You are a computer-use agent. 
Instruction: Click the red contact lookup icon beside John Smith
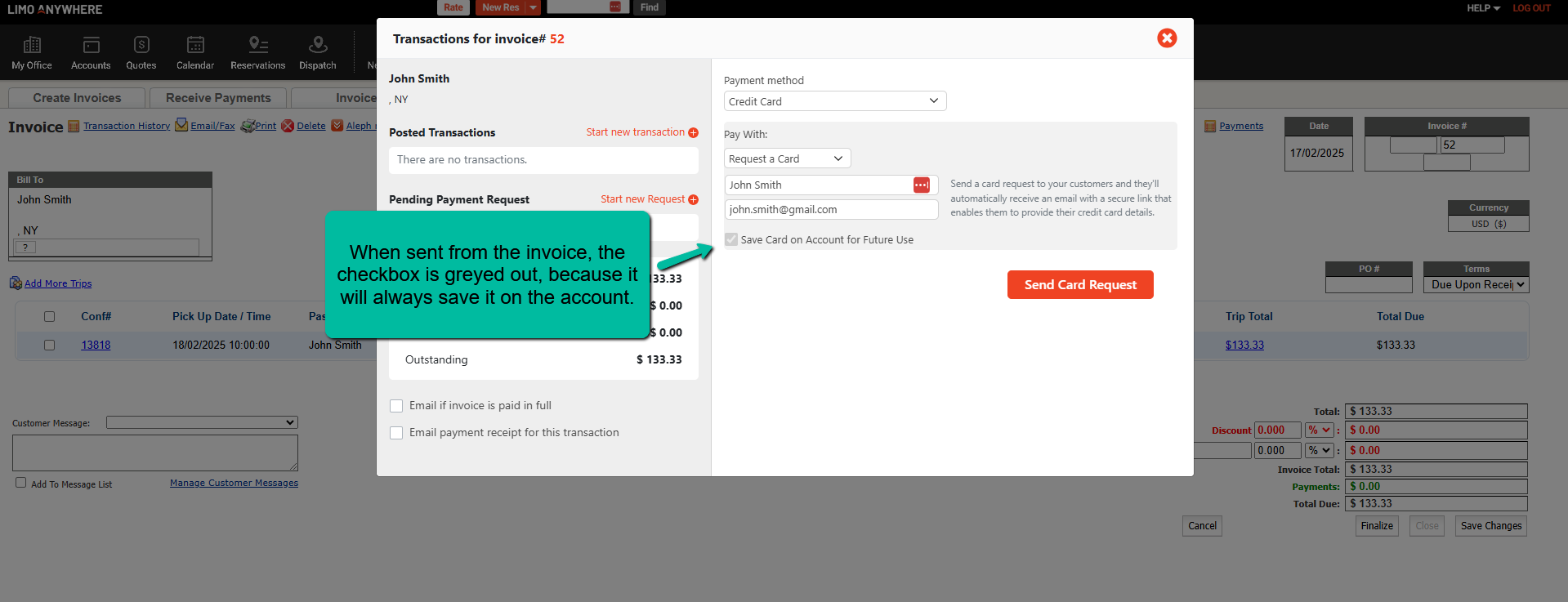pyautogui.click(x=921, y=185)
